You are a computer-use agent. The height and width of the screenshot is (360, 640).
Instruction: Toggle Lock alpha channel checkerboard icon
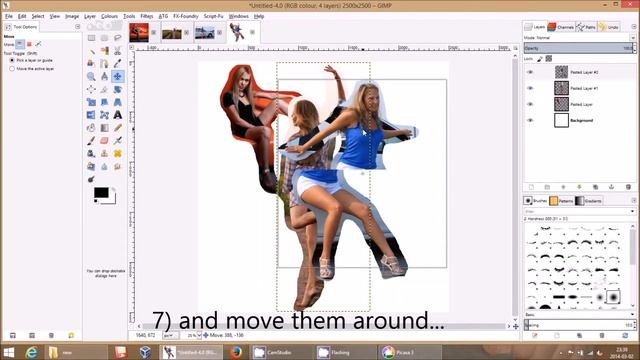coord(549,59)
